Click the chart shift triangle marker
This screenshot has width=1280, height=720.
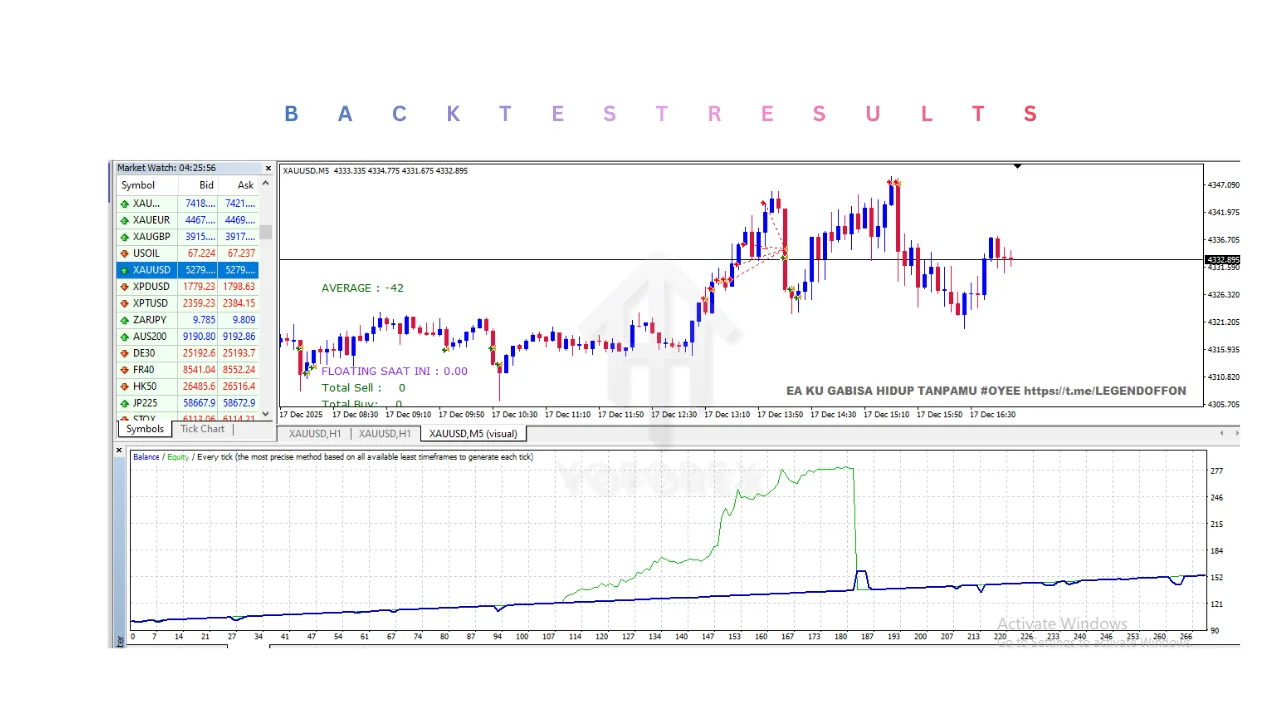click(x=1017, y=166)
